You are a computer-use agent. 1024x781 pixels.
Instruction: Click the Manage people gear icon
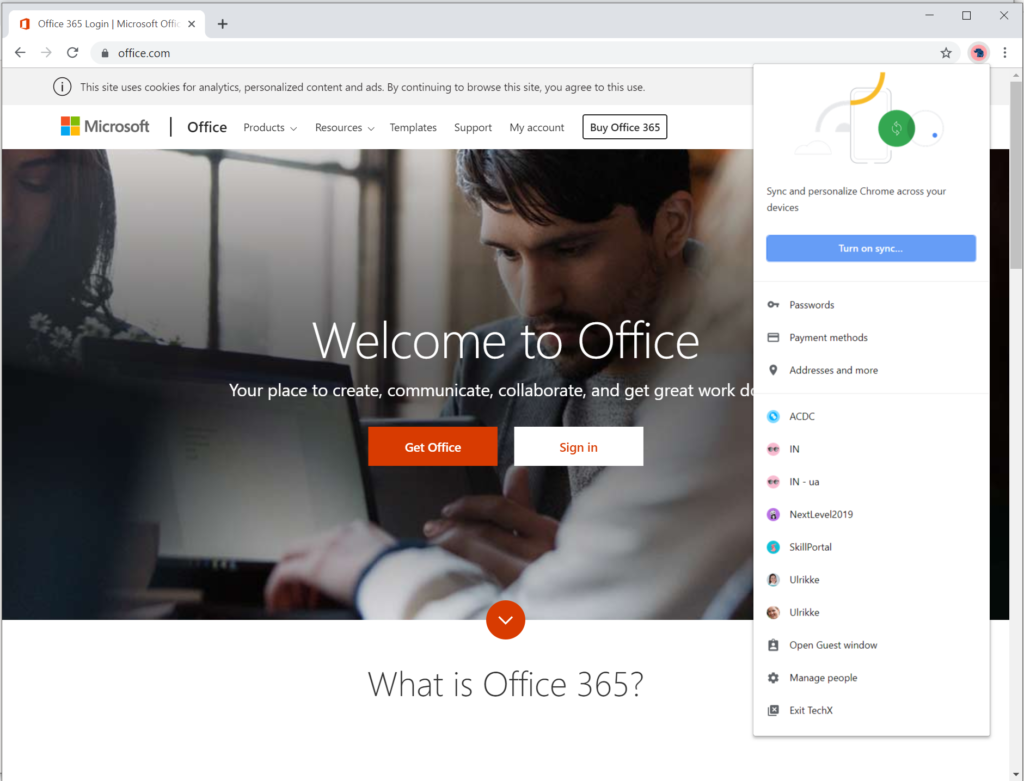pyautogui.click(x=773, y=678)
